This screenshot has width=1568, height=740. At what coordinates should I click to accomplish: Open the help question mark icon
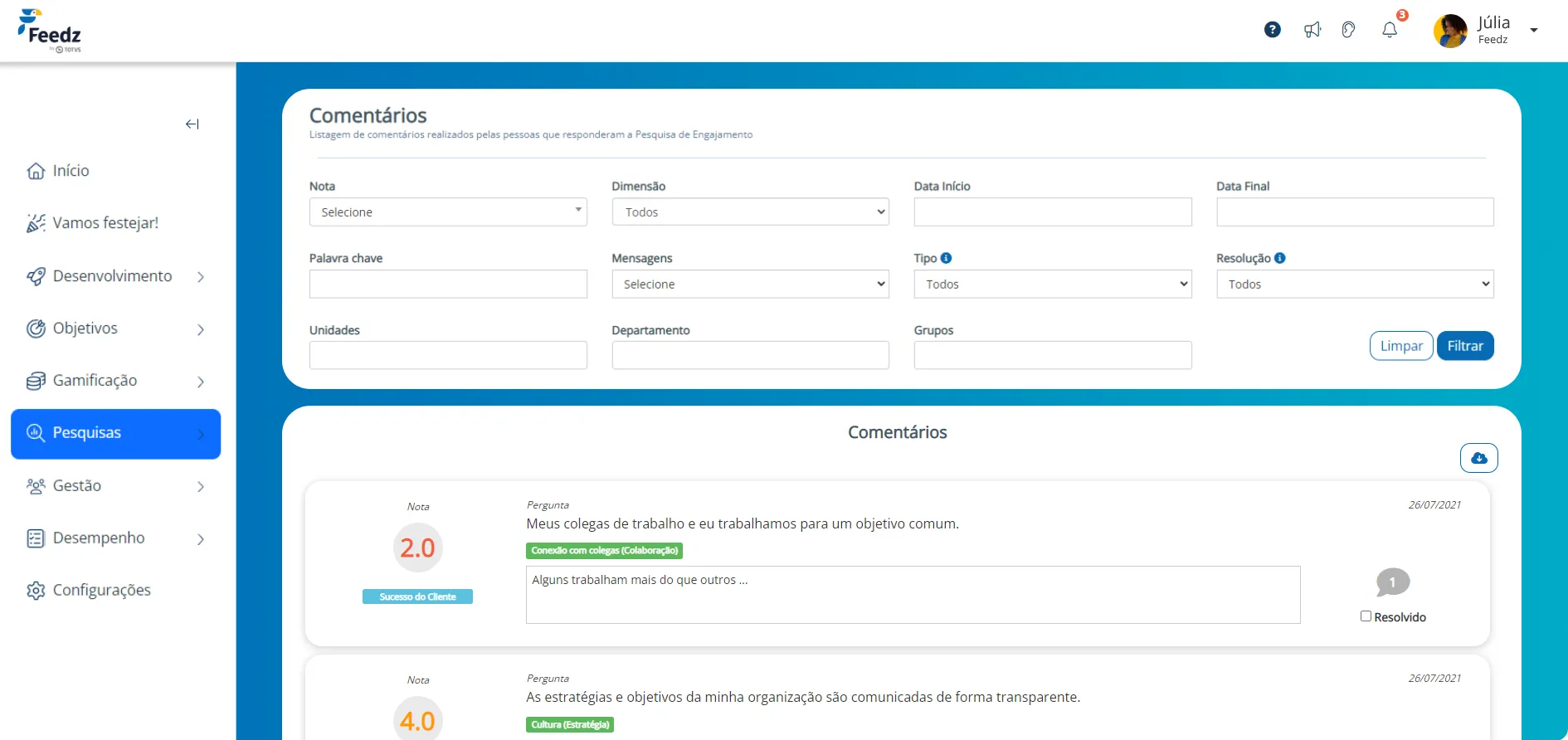point(1273,30)
